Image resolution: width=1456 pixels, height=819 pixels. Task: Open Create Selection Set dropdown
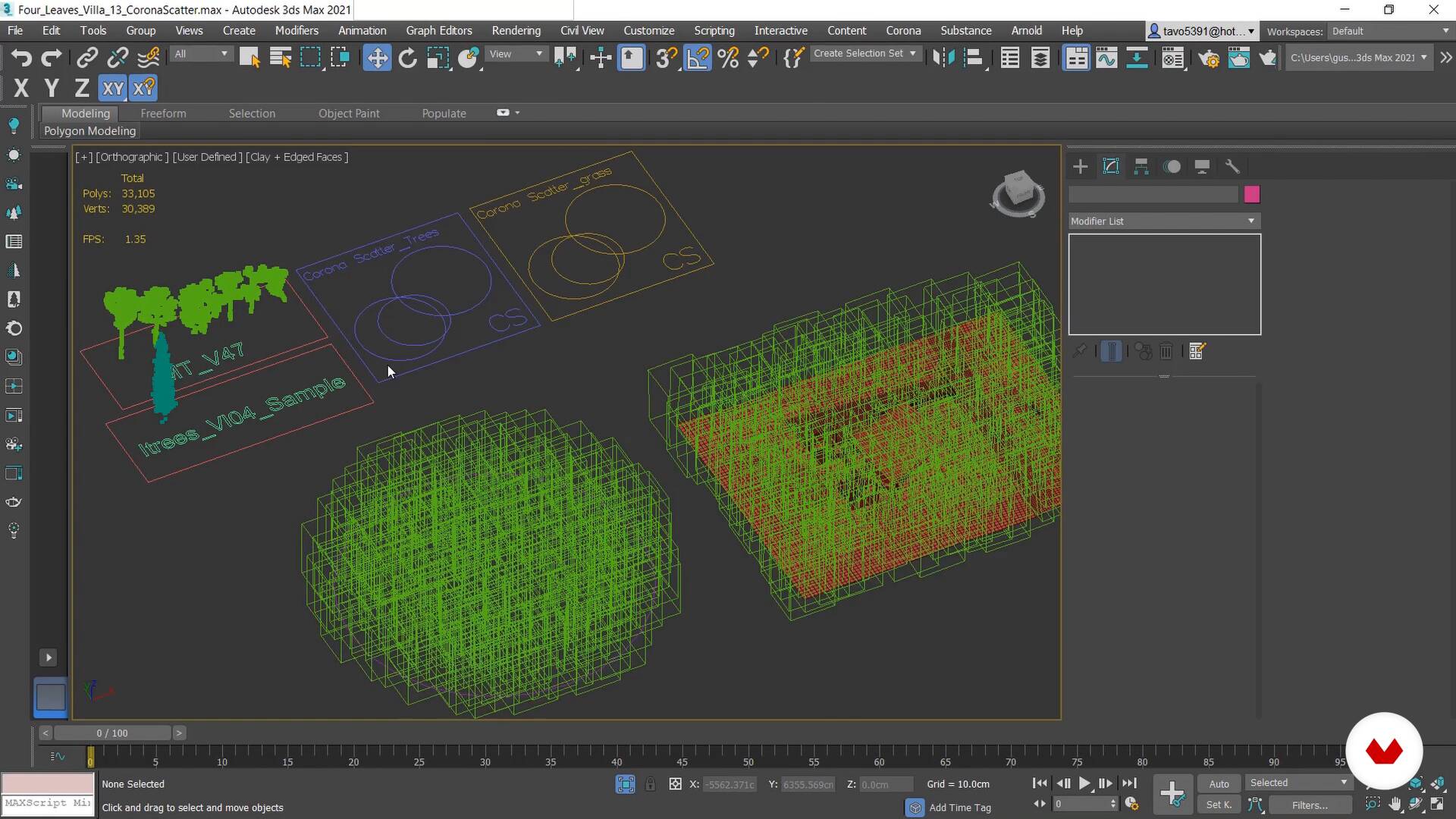865,53
